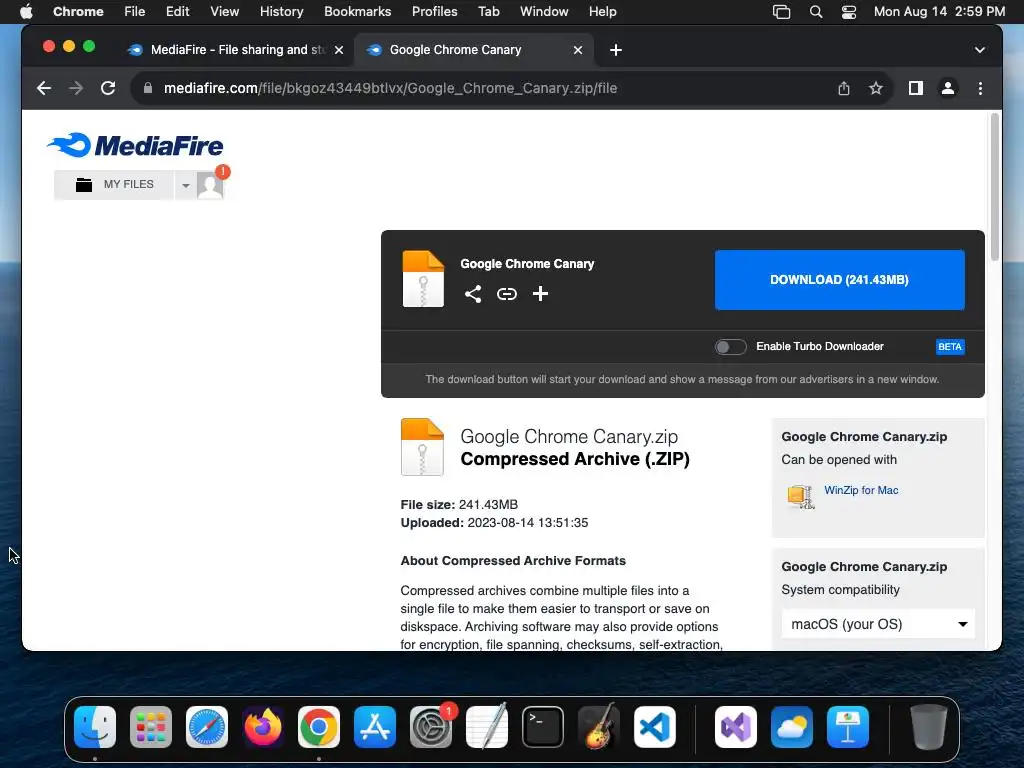Click the large zip icon beside Compressed Archive
The image size is (1024, 768).
click(x=422, y=447)
